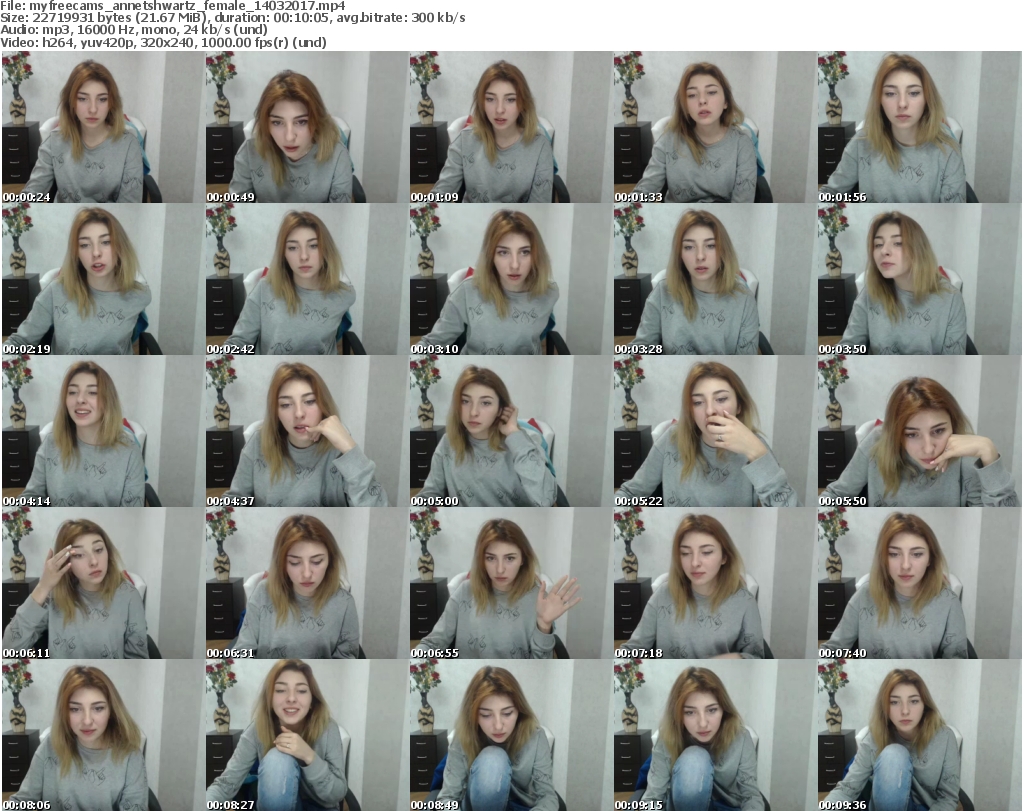Select the thumbnail timestamped 00:02:42
The image size is (1024, 811).
tap(307, 279)
